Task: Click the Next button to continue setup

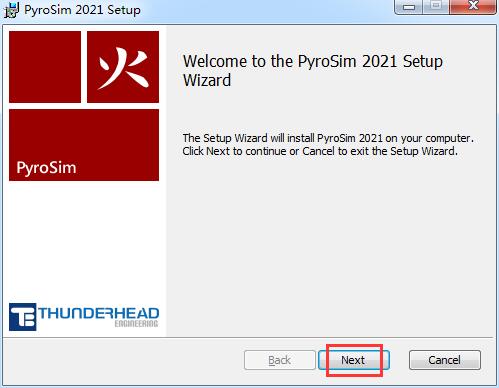Action: (354, 360)
